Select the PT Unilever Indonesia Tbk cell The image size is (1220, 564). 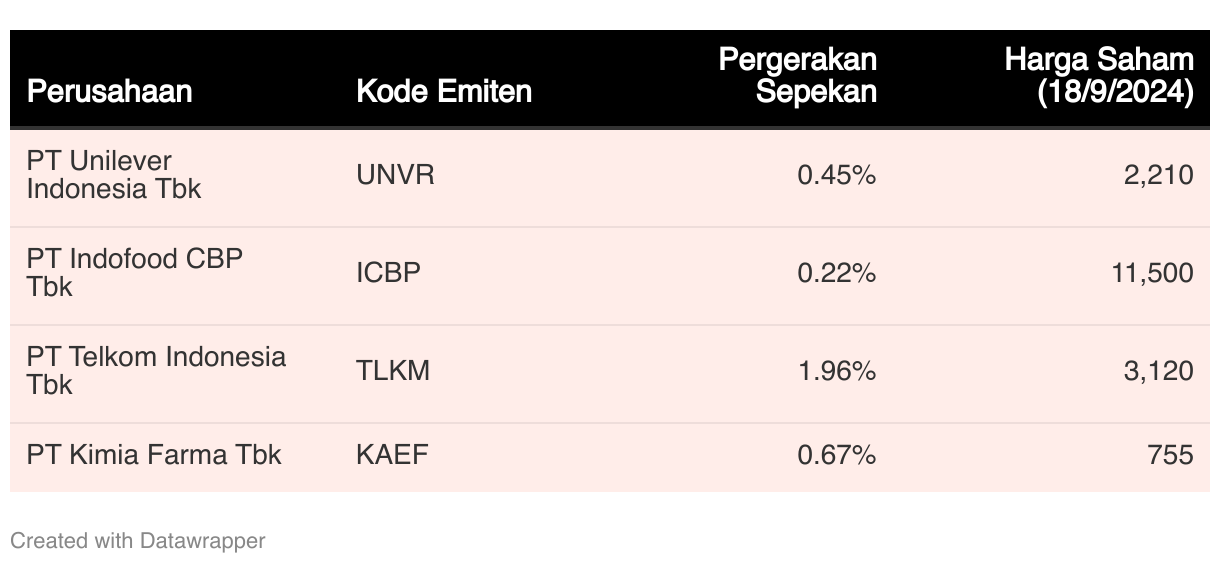(114, 175)
